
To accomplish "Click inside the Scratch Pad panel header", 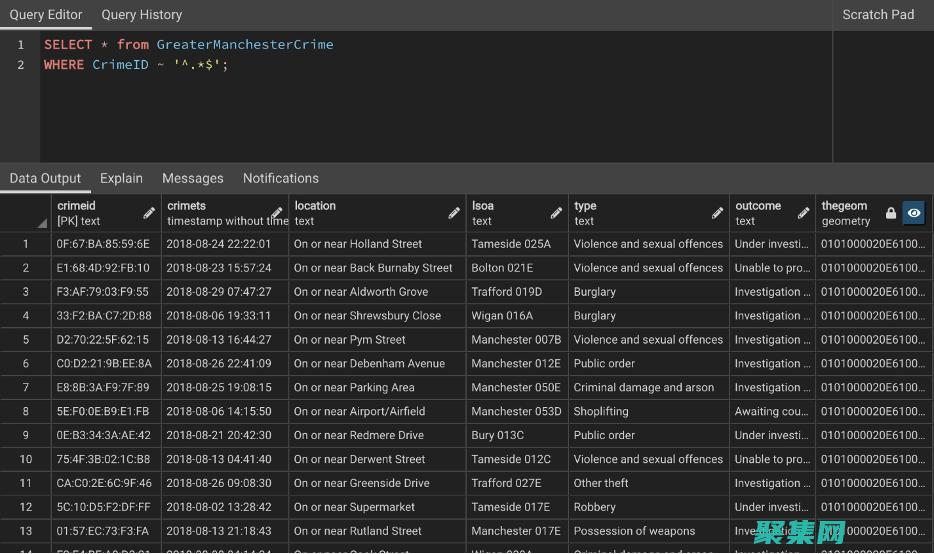I will point(878,15).
